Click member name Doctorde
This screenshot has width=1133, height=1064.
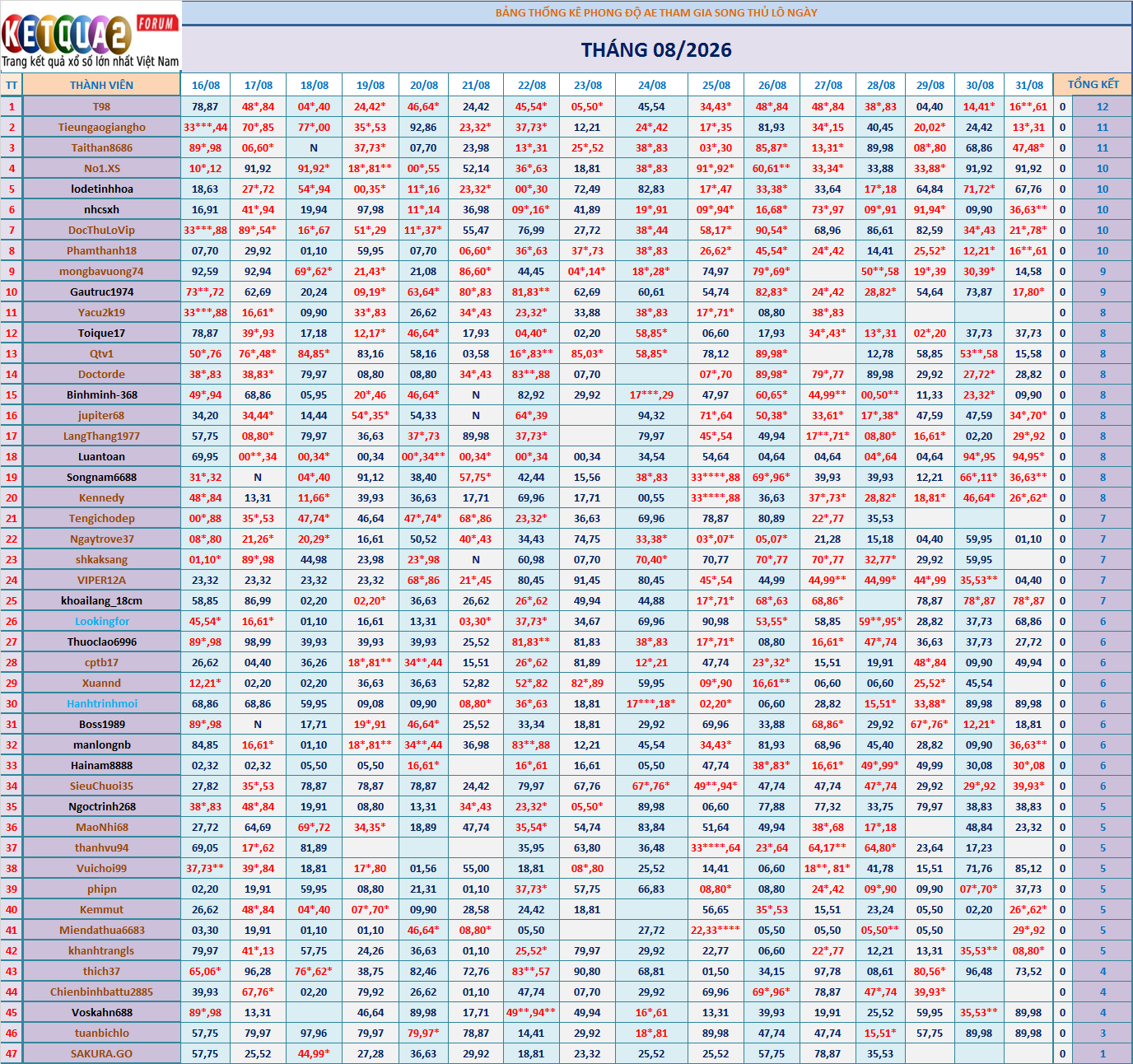pos(101,374)
